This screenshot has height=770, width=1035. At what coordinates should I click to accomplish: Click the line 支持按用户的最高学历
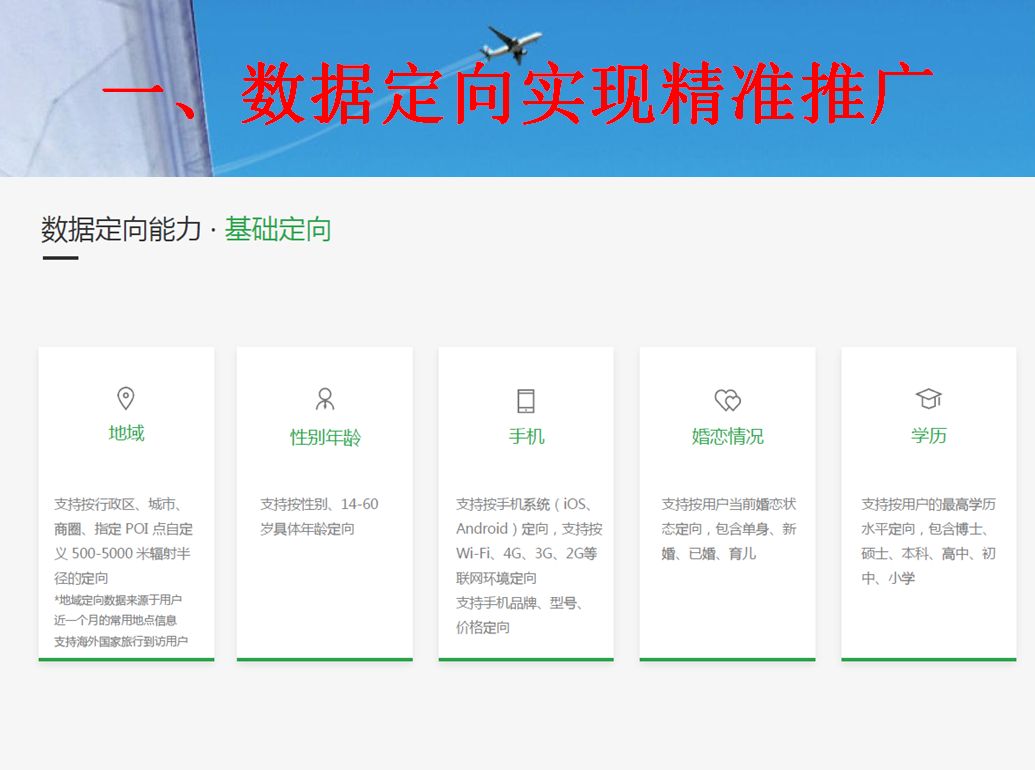928,505
